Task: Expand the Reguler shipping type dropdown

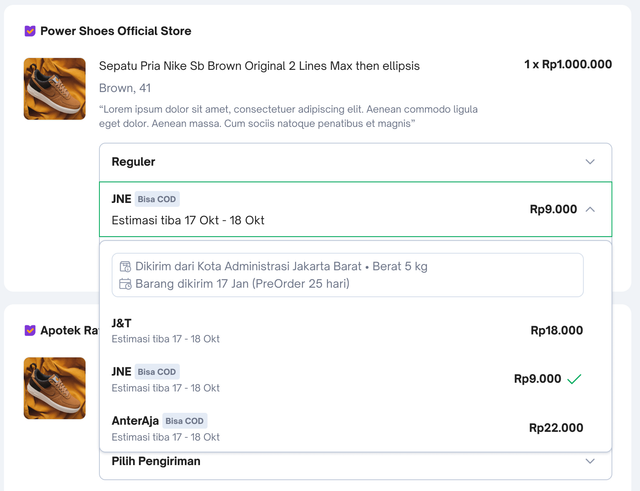Action: pyautogui.click(x=356, y=162)
